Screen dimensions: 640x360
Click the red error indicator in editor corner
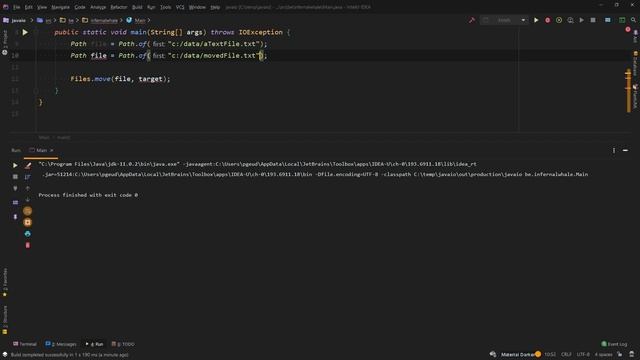tap(628, 29)
